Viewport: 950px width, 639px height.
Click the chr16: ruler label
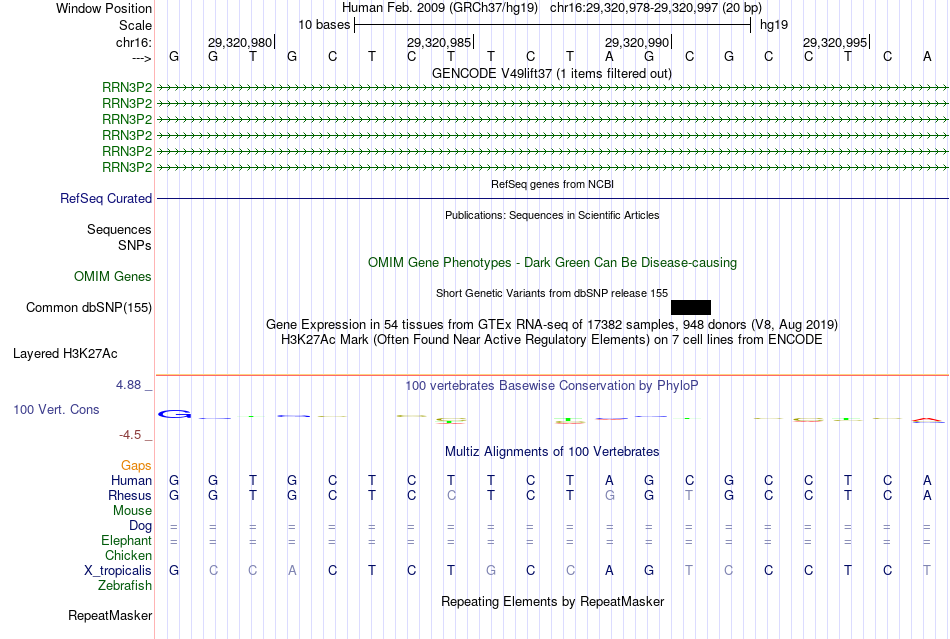pos(134,42)
